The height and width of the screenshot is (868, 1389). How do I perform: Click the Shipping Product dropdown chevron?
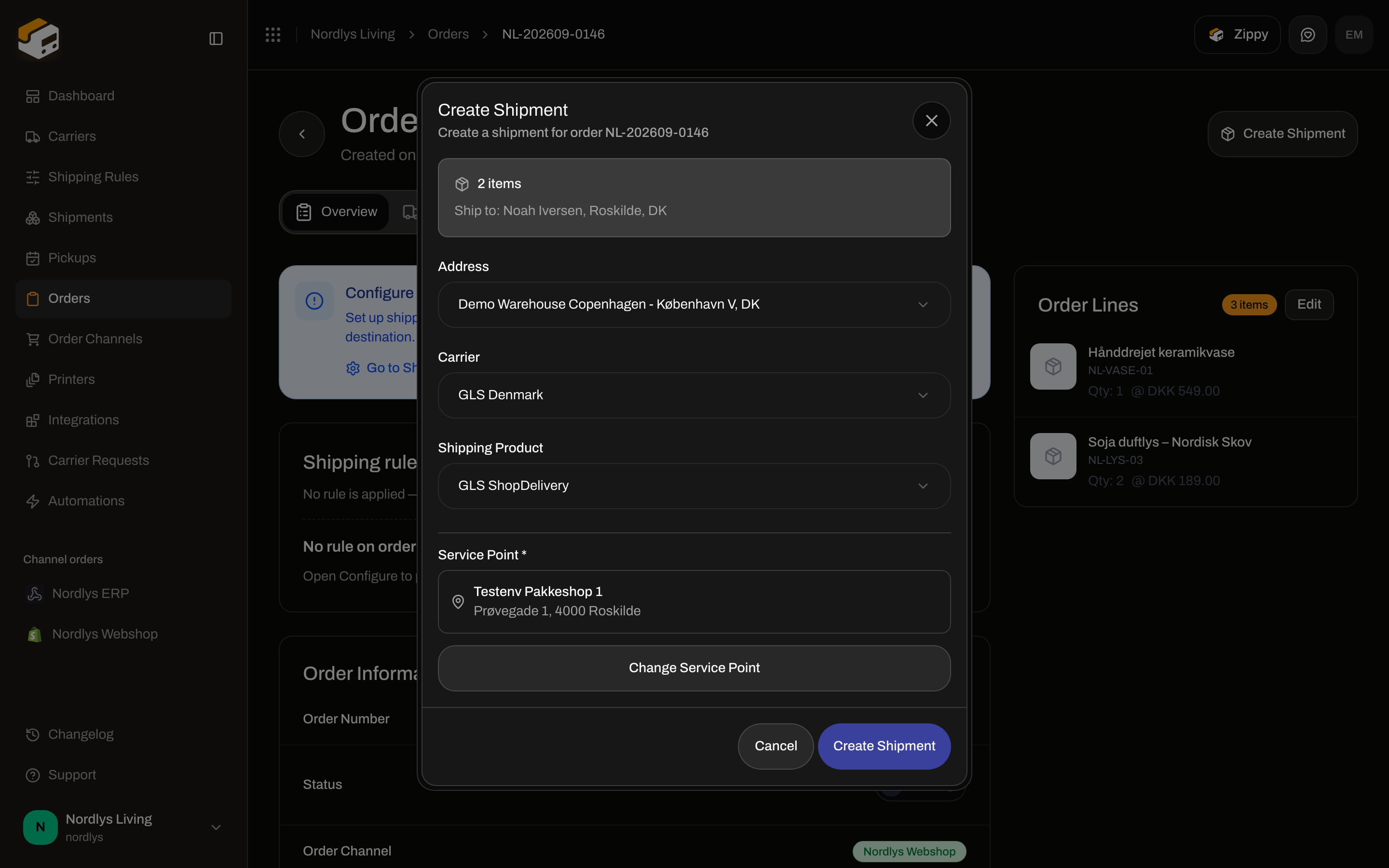922,486
